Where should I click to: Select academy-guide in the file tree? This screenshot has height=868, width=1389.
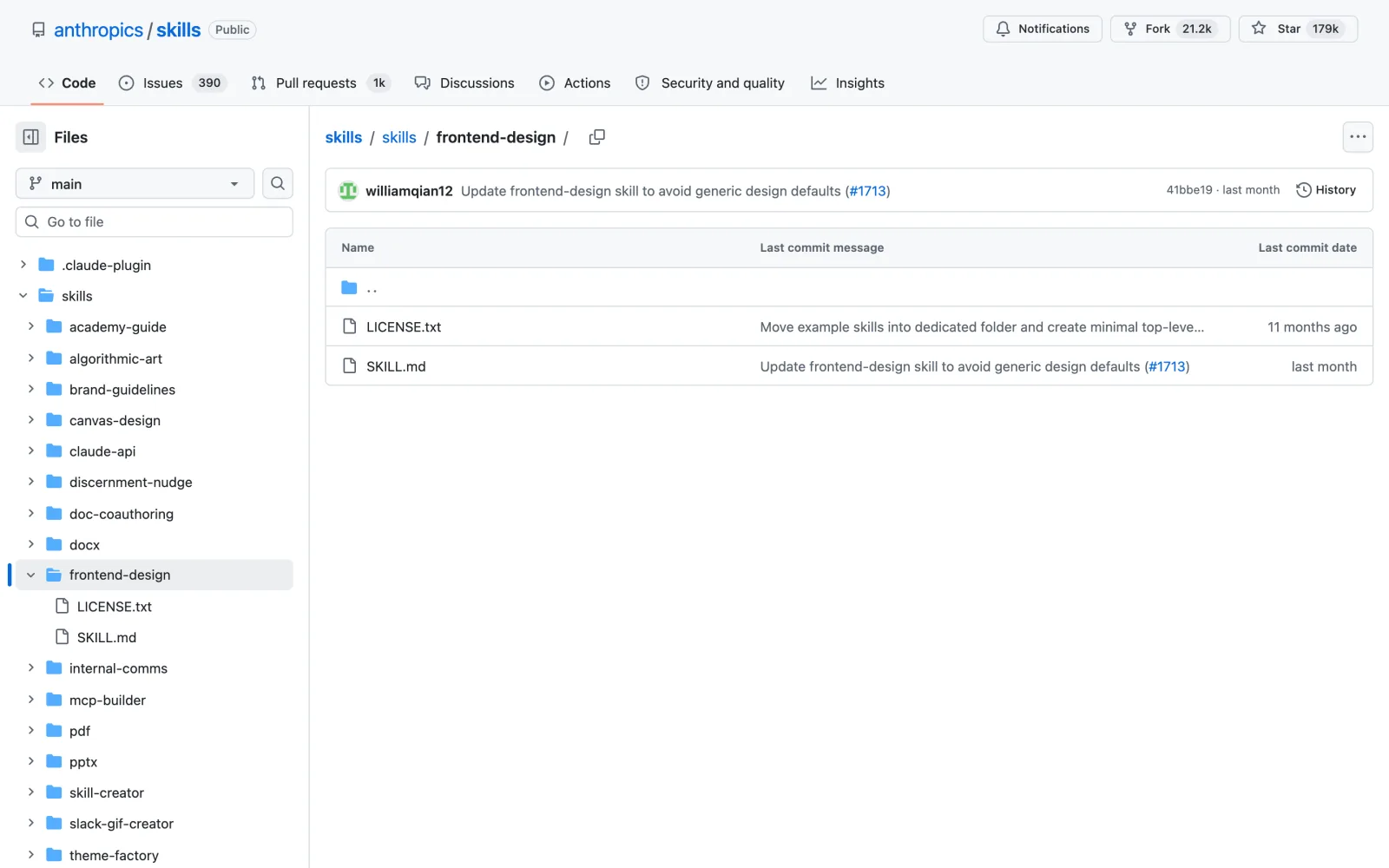(118, 327)
